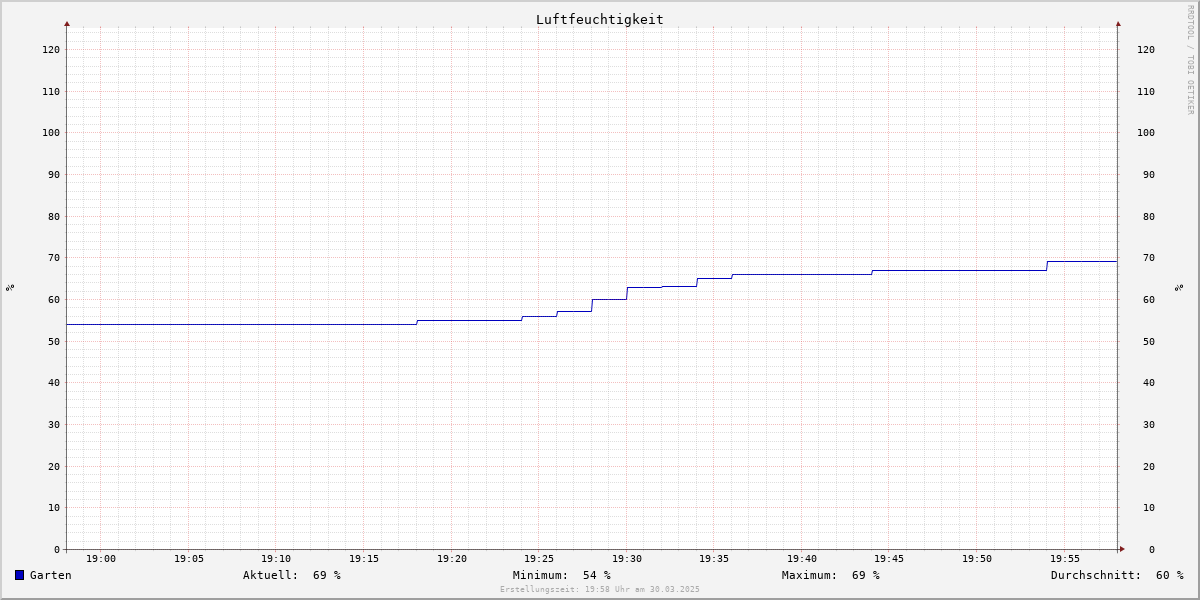Click the 19:30 time axis label
The height and width of the screenshot is (600, 1200).
tap(627, 559)
